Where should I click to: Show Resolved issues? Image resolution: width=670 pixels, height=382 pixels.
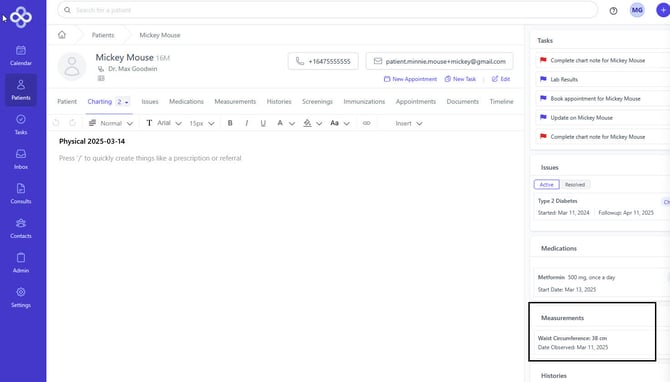pos(575,185)
